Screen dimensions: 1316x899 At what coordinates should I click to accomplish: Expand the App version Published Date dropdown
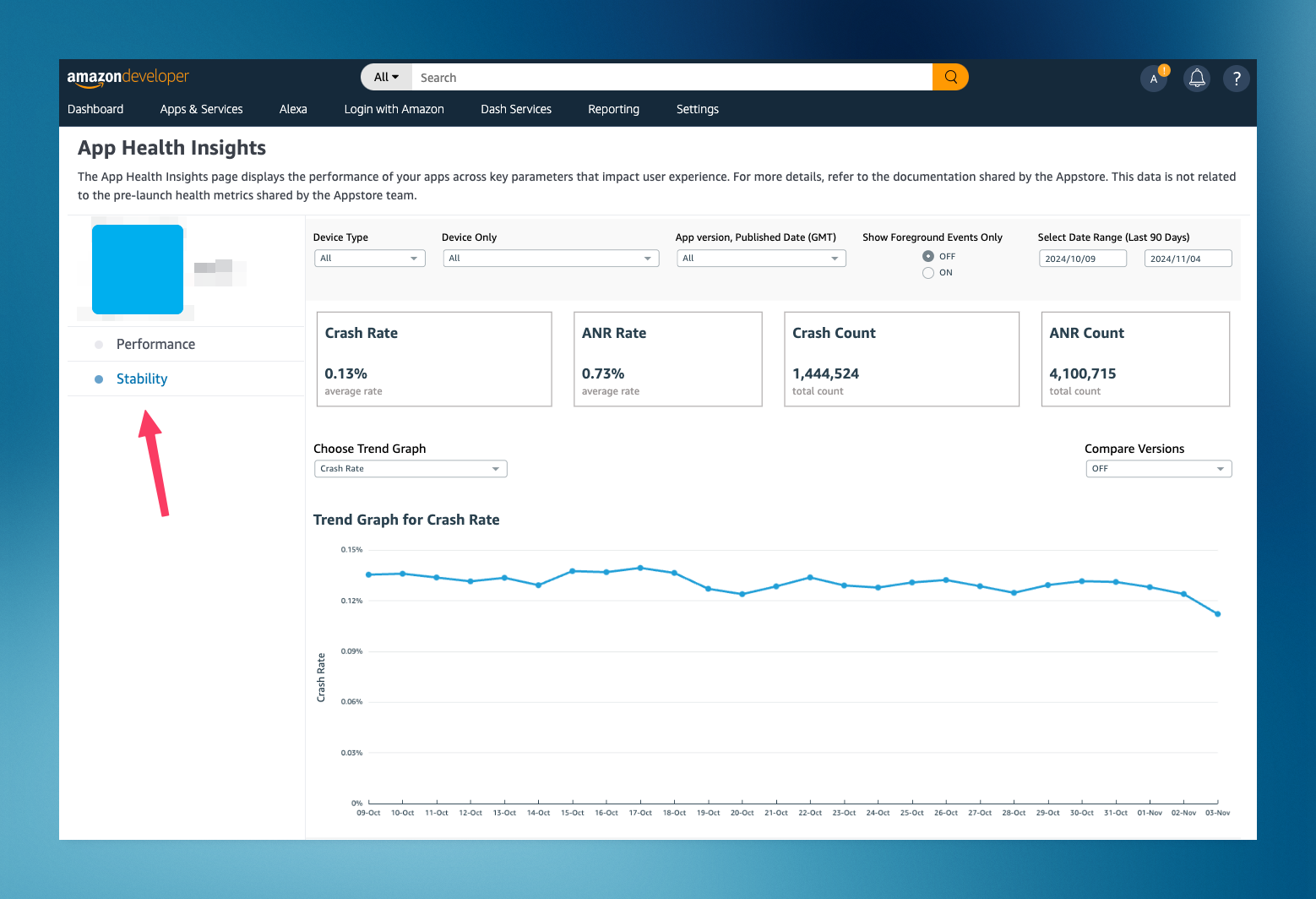pos(759,258)
